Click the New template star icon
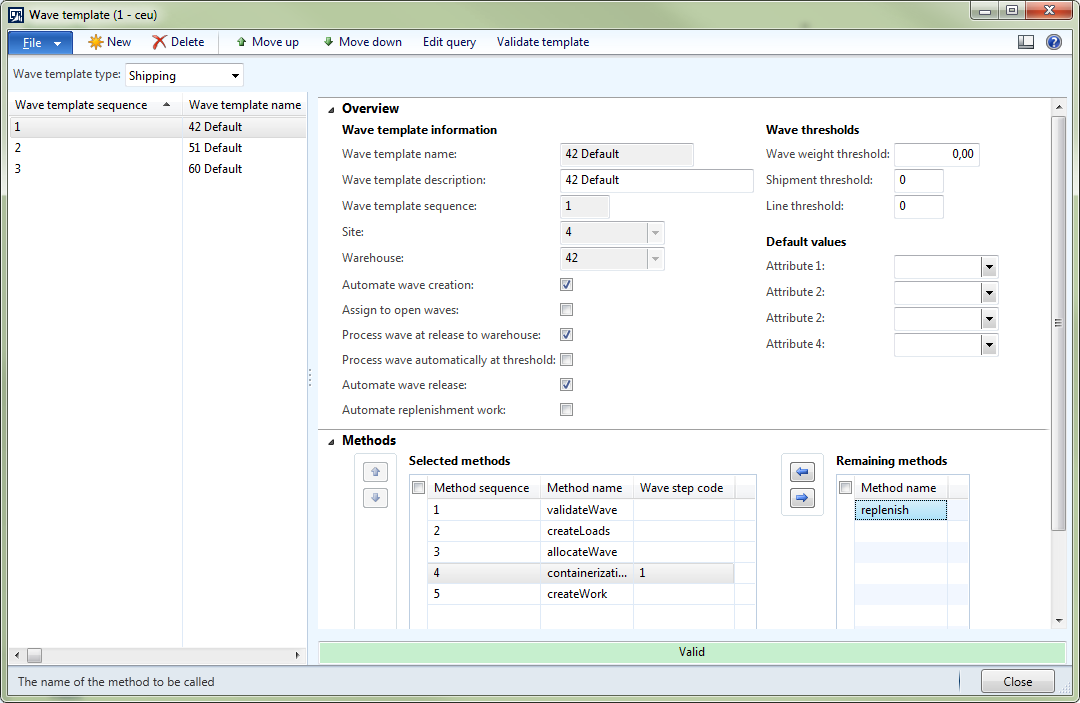The image size is (1080, 703). [x=96, y=42]
